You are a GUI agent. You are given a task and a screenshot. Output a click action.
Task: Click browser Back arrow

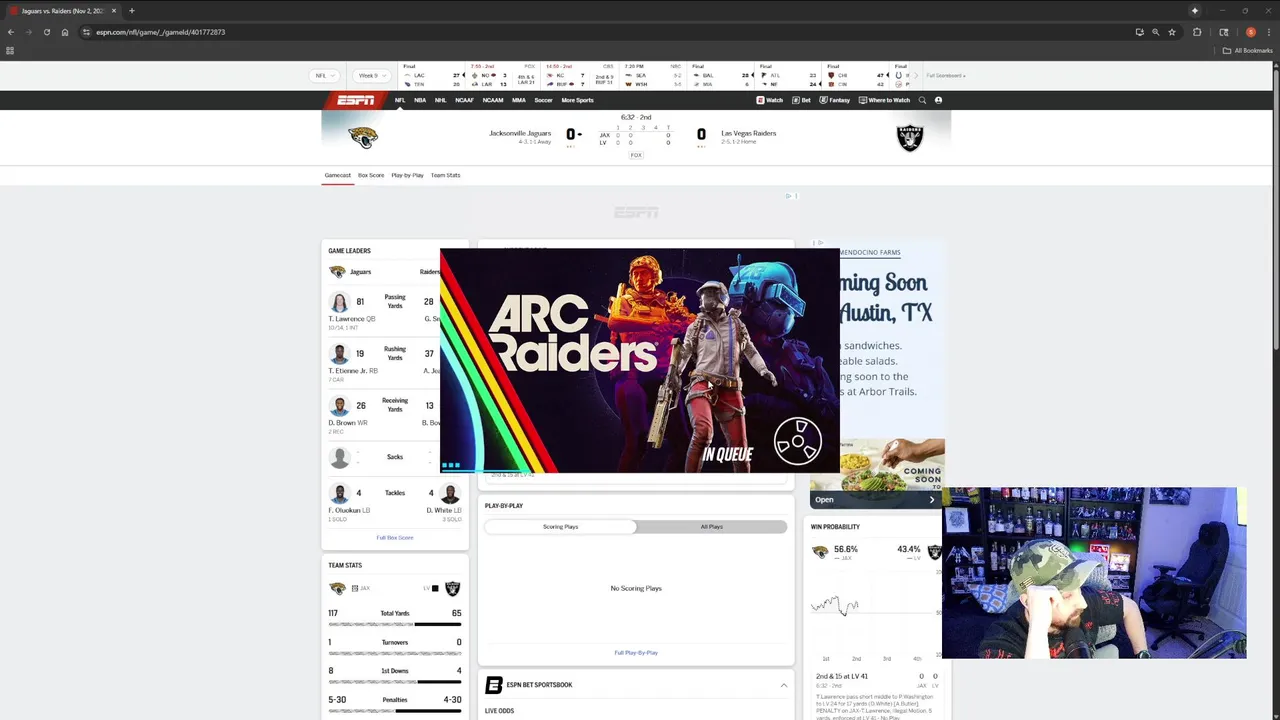coord(11,32)
